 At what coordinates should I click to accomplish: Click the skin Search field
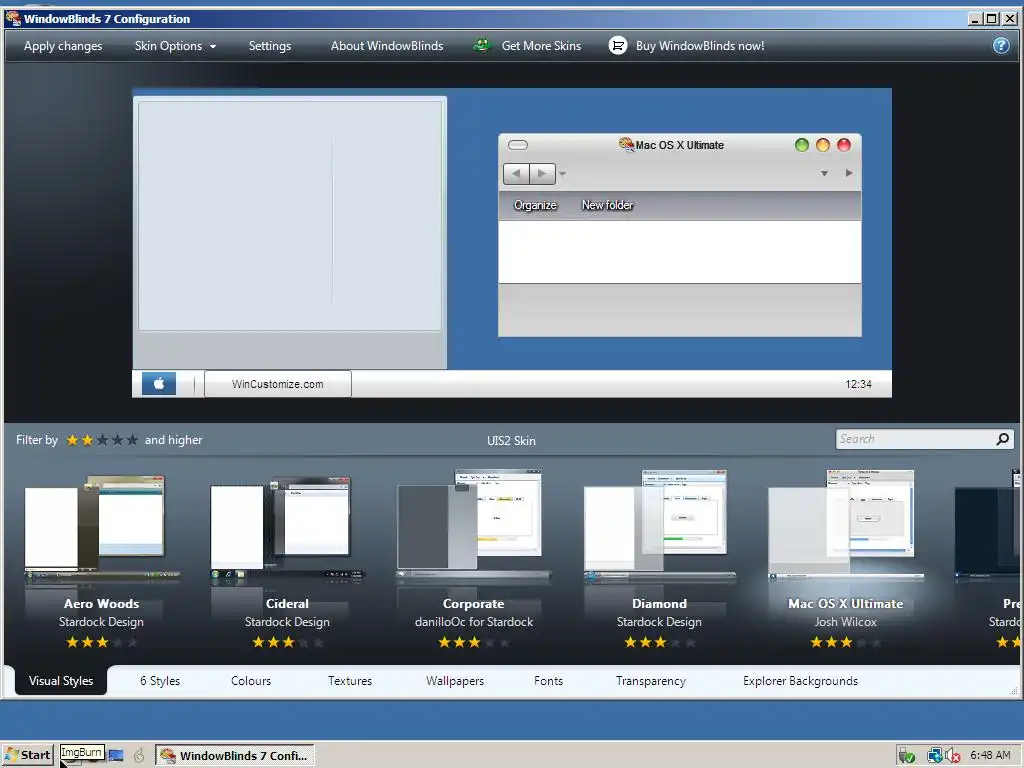[x=916, y=439]
